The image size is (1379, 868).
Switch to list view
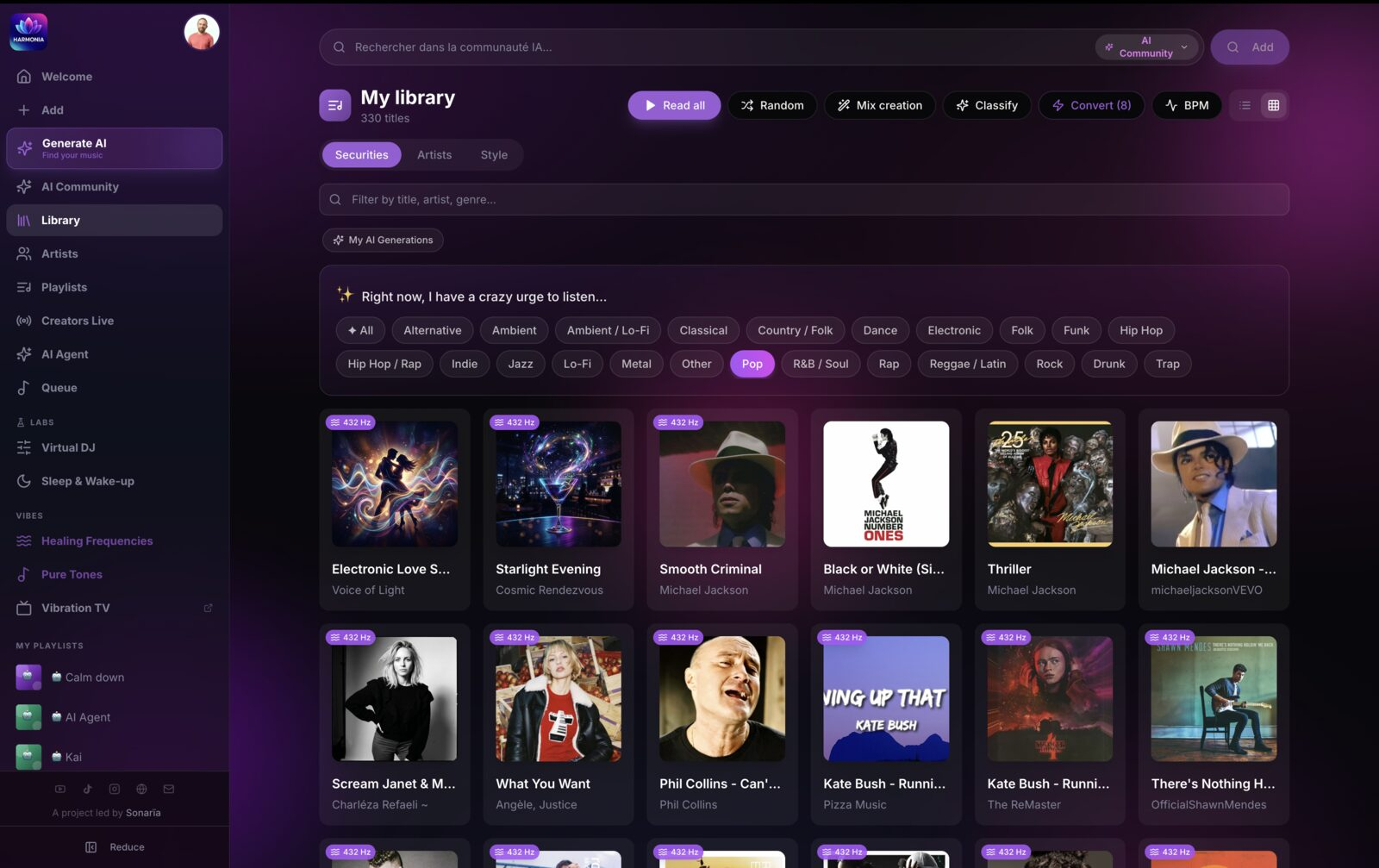[x=1245, y=106]
